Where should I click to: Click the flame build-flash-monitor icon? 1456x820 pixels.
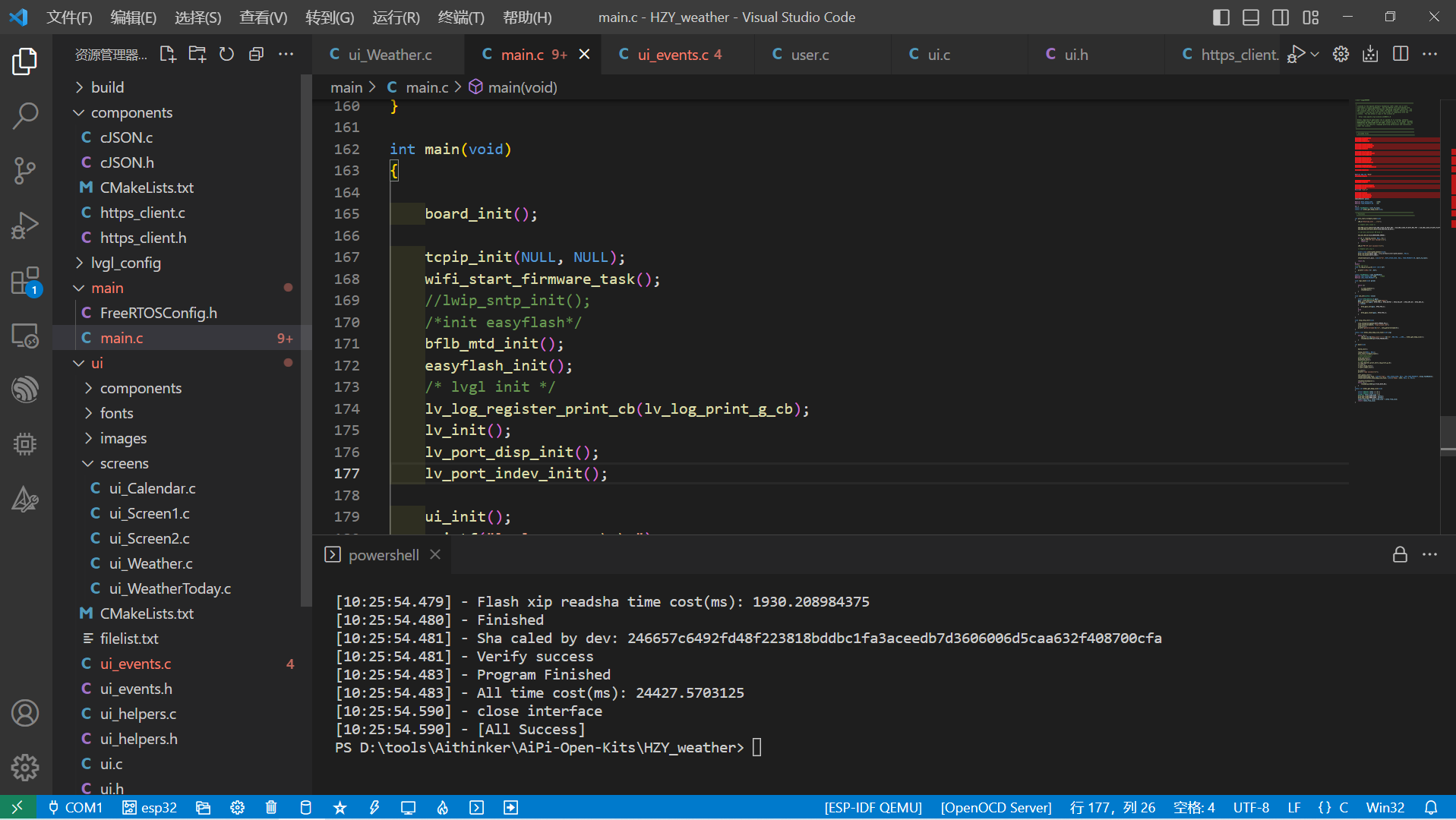tap(443, 808)
